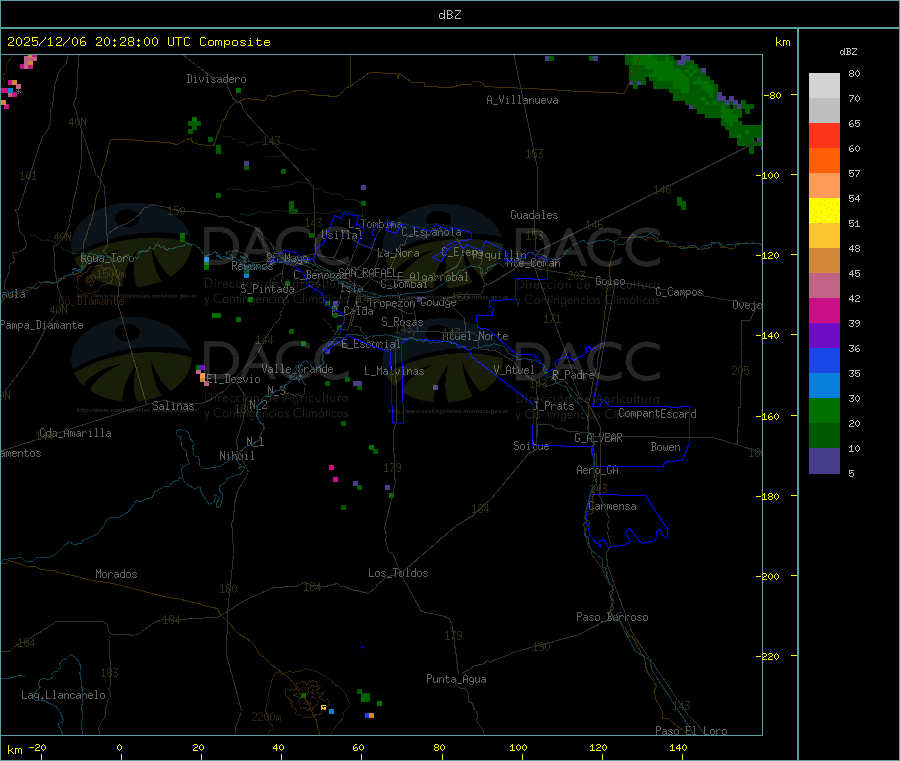Click the Soitue map label
900x761 pixels.
531,446
